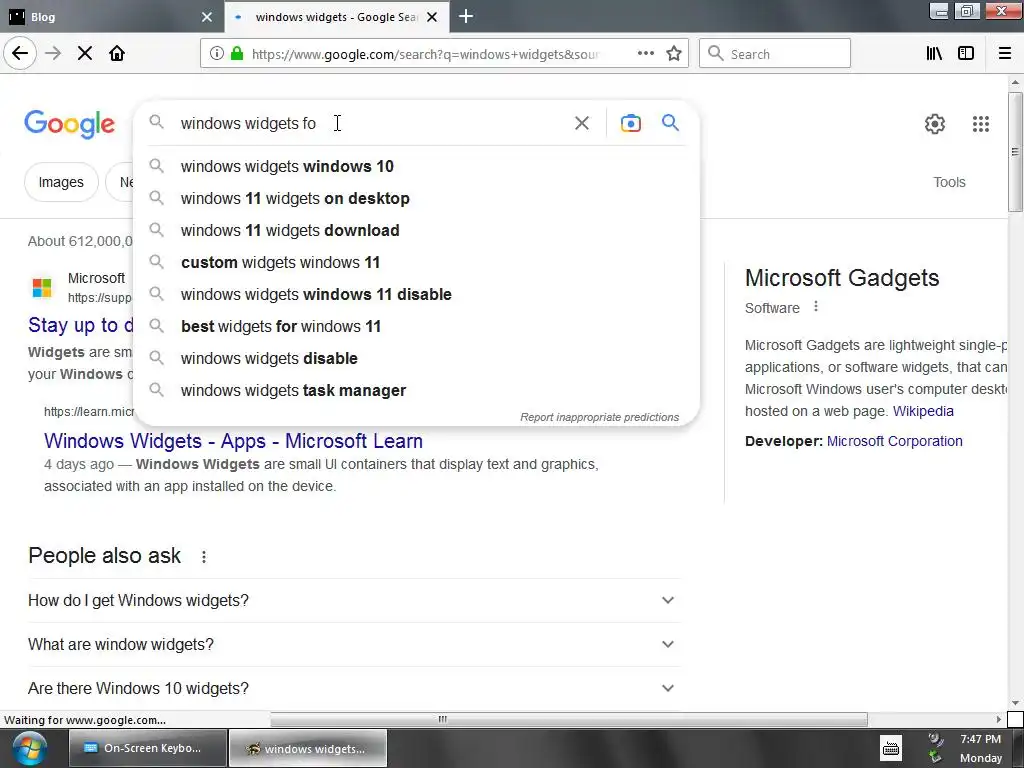Open the taskbar keyboard tray icon
This screenshot has height=768, width=1024.
891,748
